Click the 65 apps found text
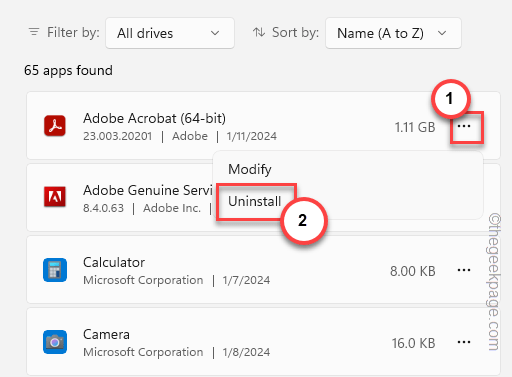The image size is (512, 377). (68, 71)
